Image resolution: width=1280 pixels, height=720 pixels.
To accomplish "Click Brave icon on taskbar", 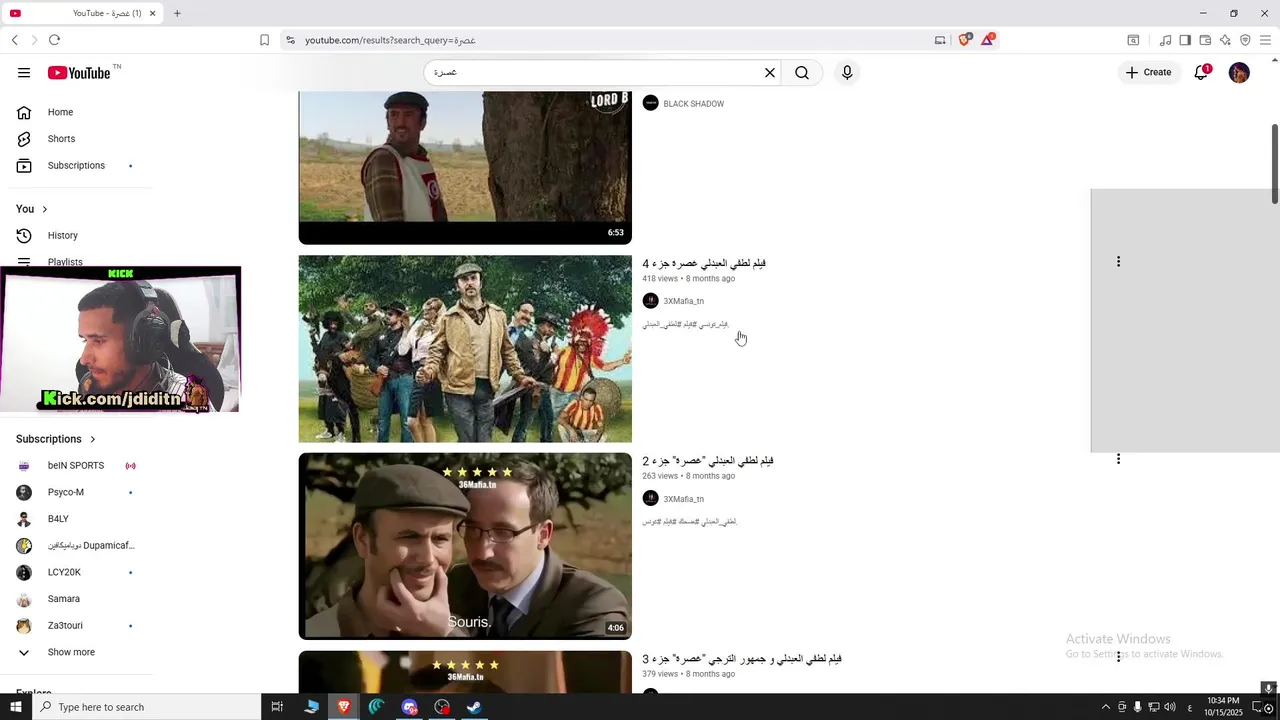I will [344, 707].
